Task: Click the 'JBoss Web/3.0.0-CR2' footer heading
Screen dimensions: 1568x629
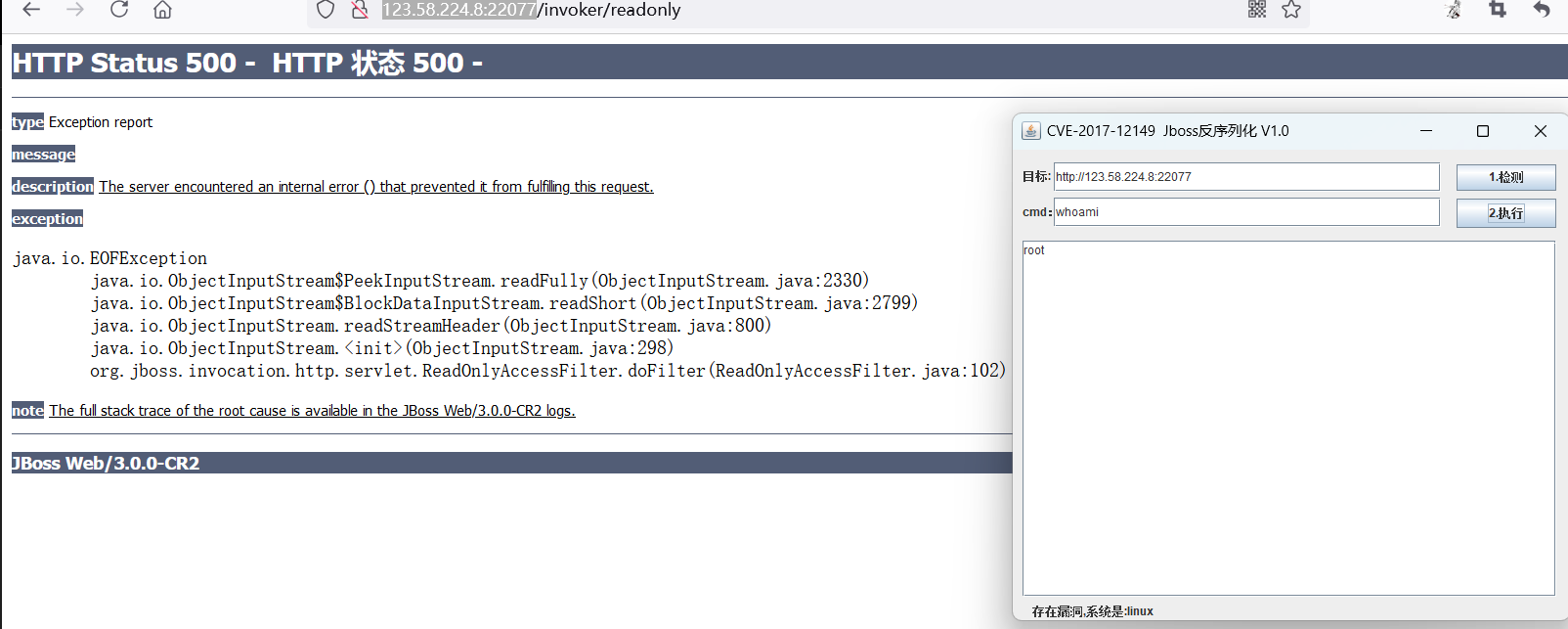Action: point(106,464)
